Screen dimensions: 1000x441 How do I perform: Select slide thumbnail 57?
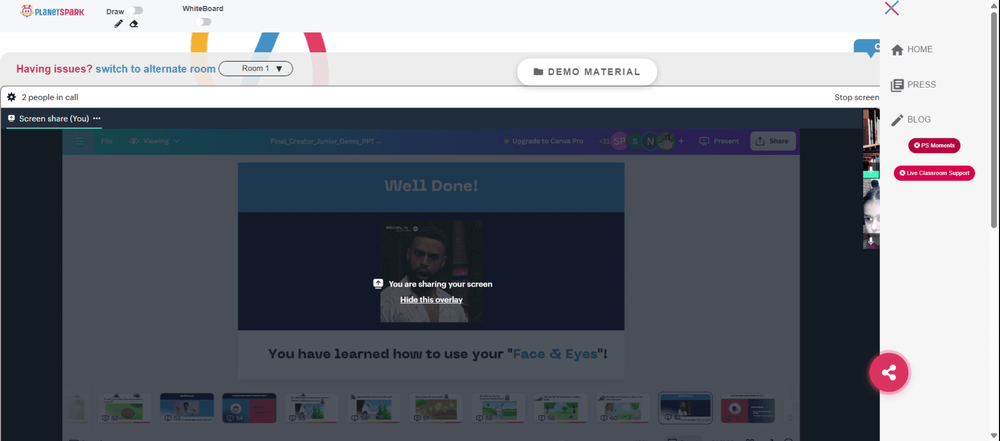point(436,407)
